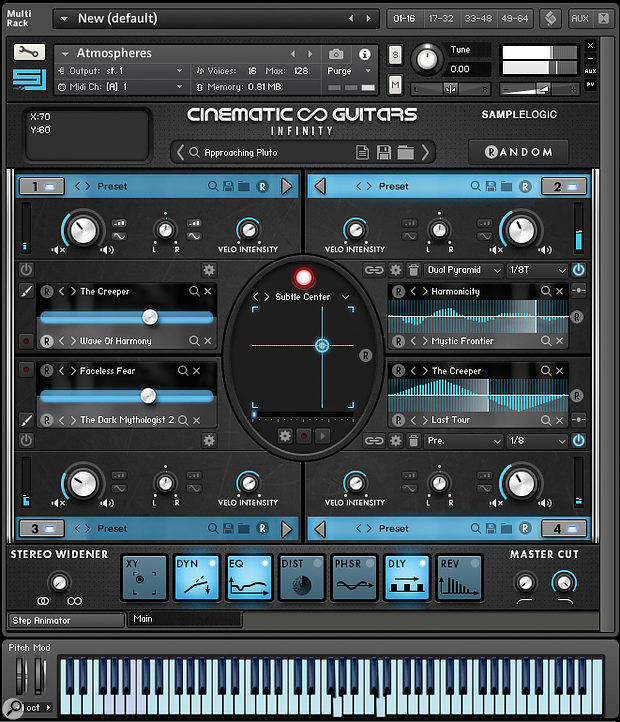Click the AUX button in header
620x722 pixels.
[x=580, y=18]
